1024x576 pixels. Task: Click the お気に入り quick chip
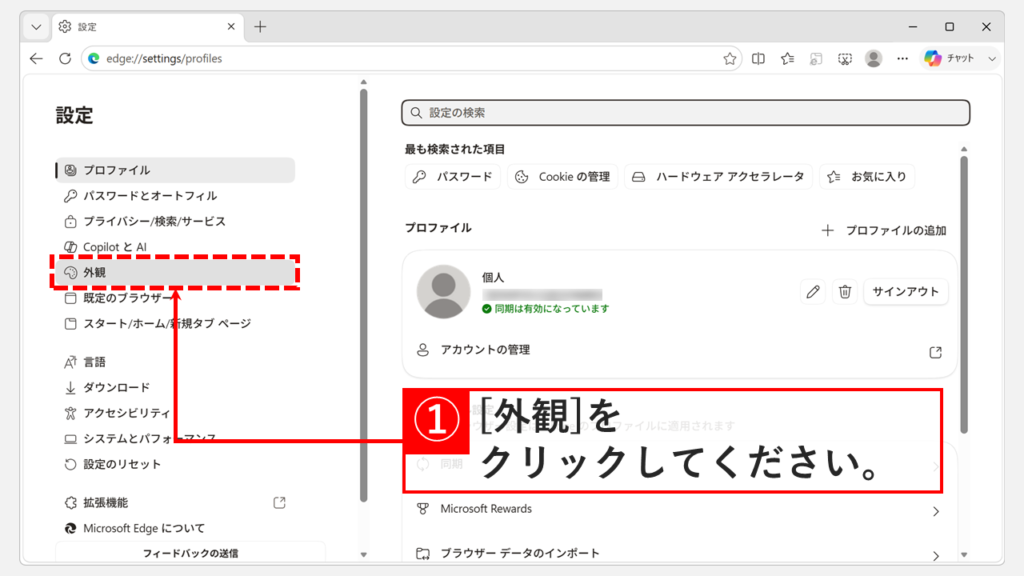point(867,176)
